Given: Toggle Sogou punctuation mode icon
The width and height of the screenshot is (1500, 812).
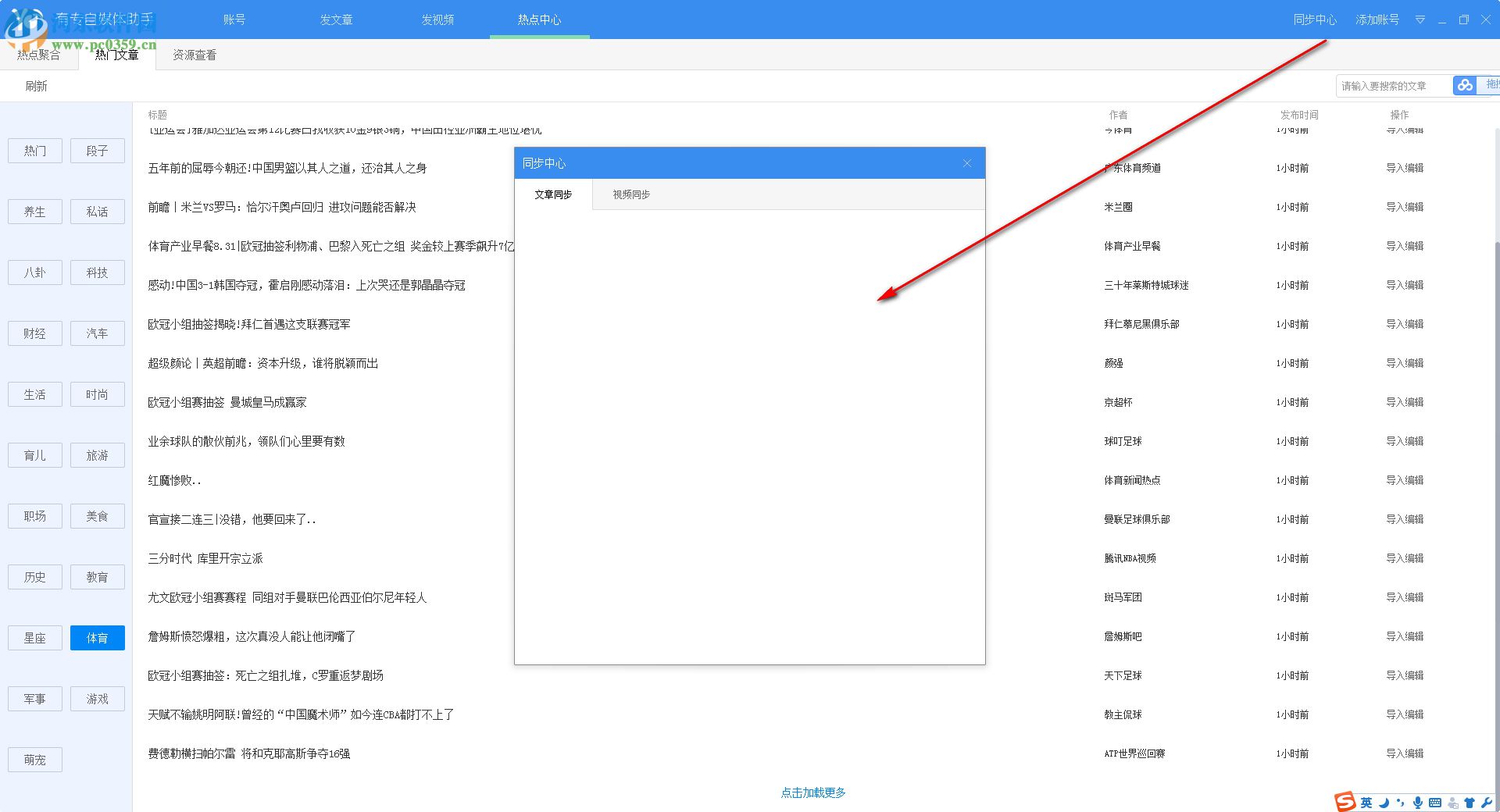Looking at the screenshot, I should (1400, 803).
